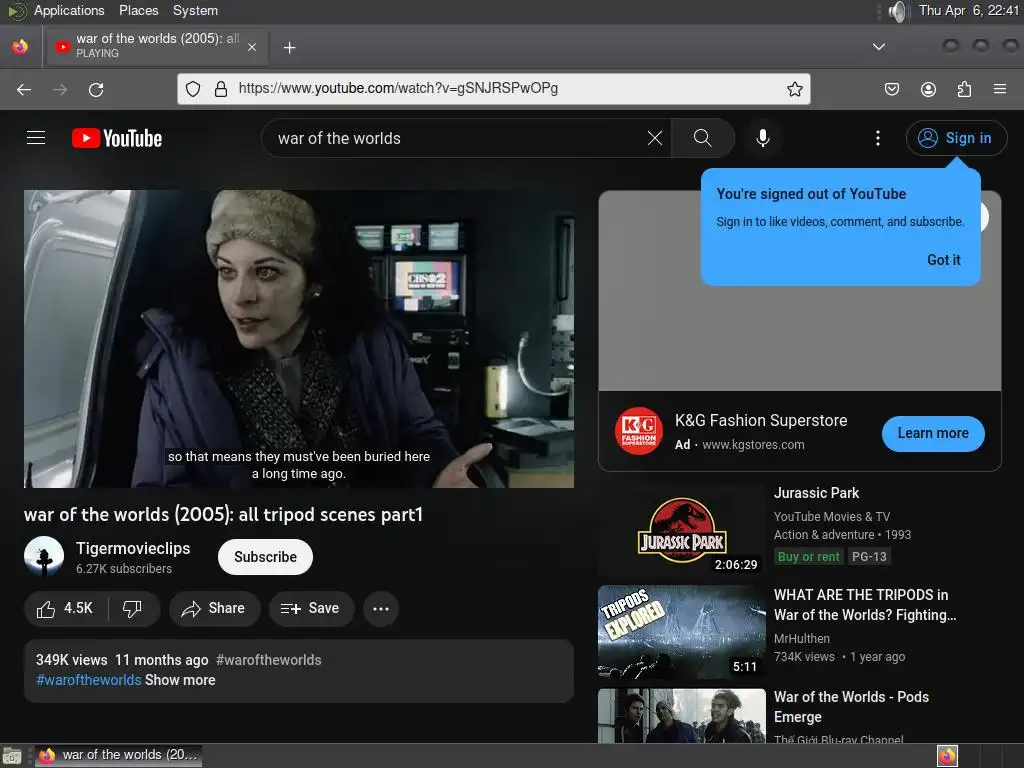The height and width of the screenshot is (768, 1024).
Task: Click the grey #waroftheworlds tag after date
Action: click(268, 660)
